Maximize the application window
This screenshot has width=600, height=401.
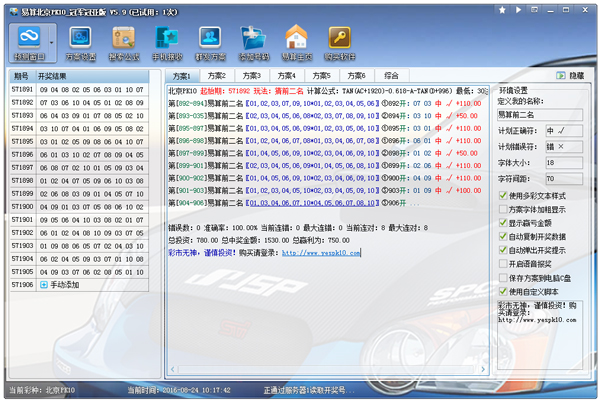(566, 10)
